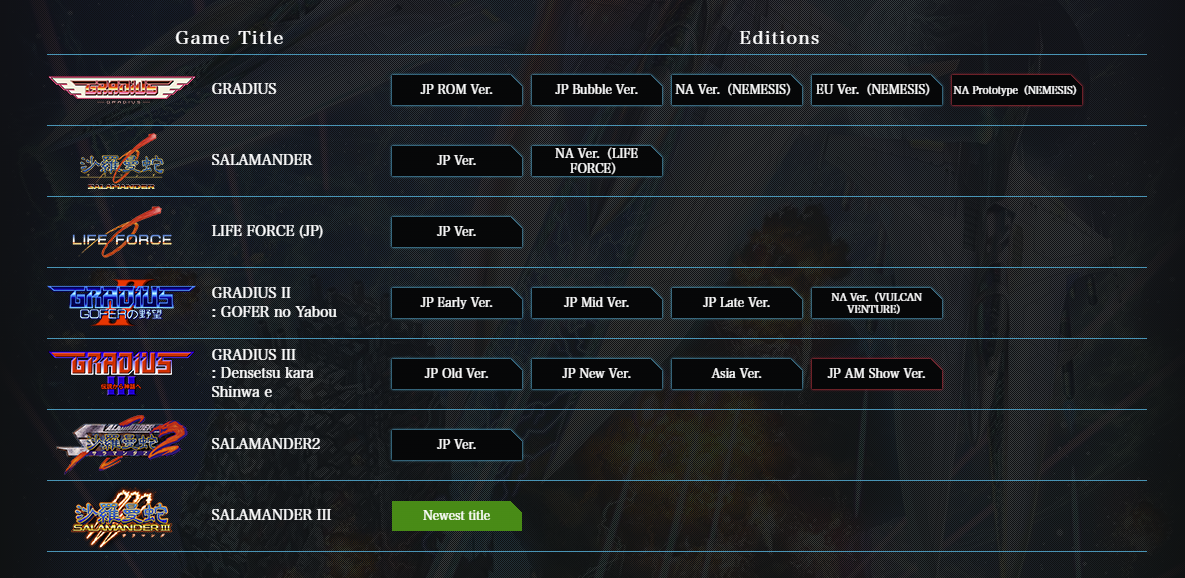Choose NA Ver. (VULCAN VENTURE) edition
Image resolution: width=1185 pixels, height=578 pixels.
877,303
